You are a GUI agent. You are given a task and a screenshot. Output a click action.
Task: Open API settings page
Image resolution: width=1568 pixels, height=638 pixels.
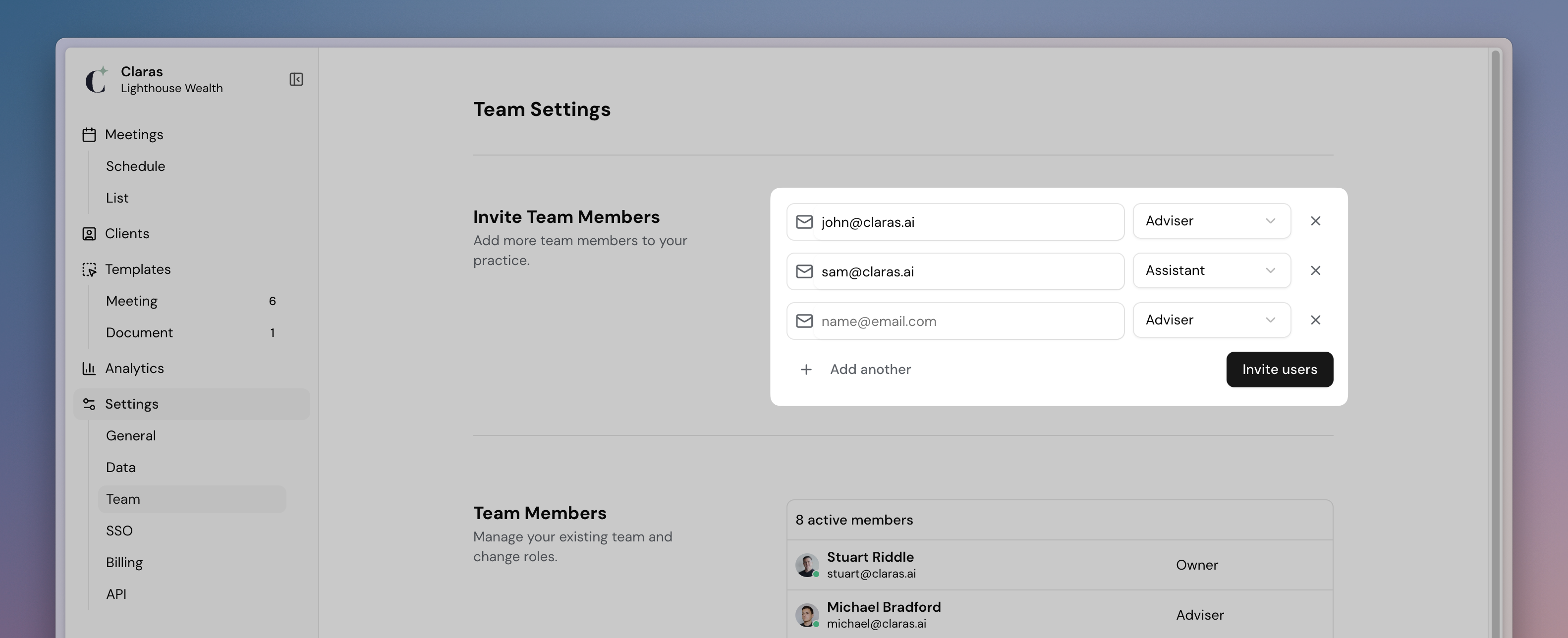[192, 594]
